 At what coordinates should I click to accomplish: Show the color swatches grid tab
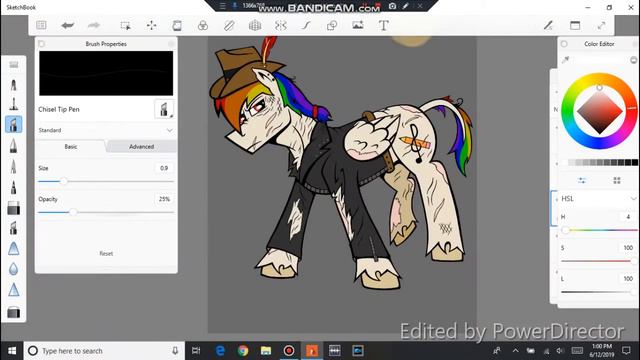coord(617,180)
